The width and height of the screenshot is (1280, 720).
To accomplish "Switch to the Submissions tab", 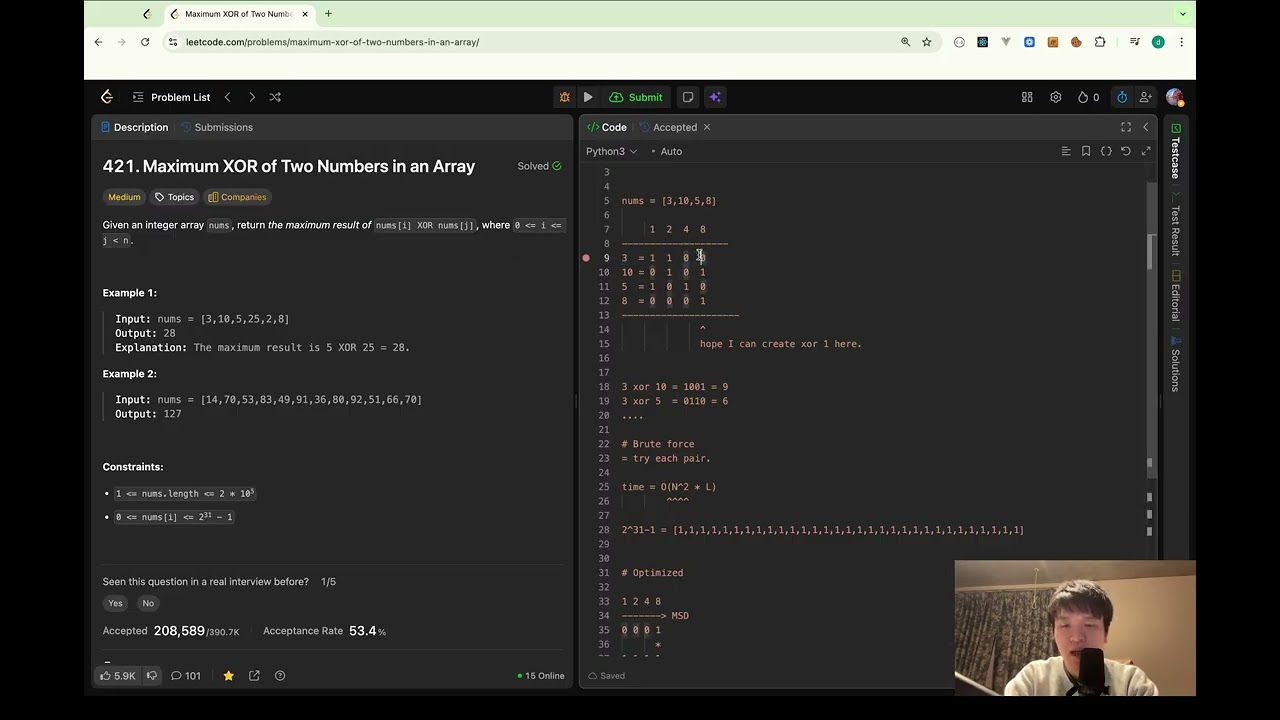I will 216,127.
